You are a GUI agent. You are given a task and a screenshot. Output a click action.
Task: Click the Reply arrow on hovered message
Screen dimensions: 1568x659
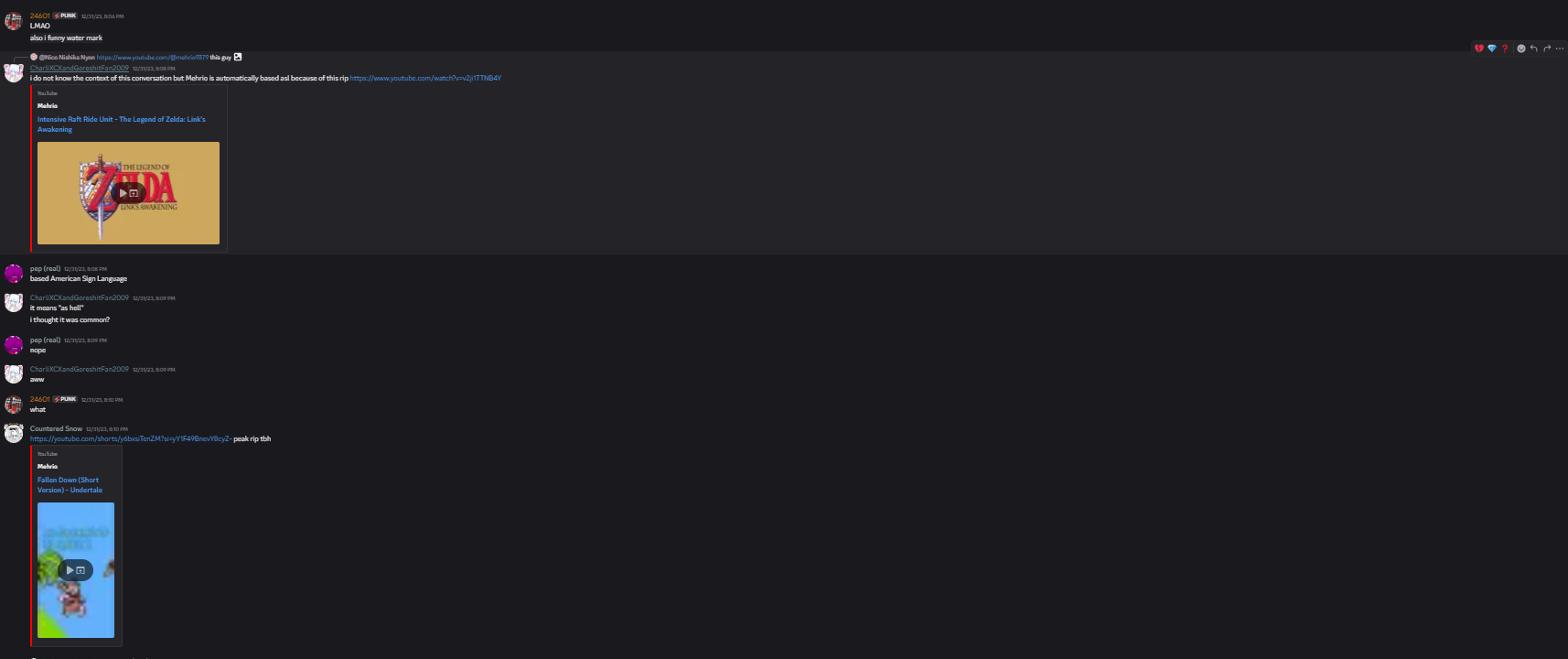(x=1534, y=49)
